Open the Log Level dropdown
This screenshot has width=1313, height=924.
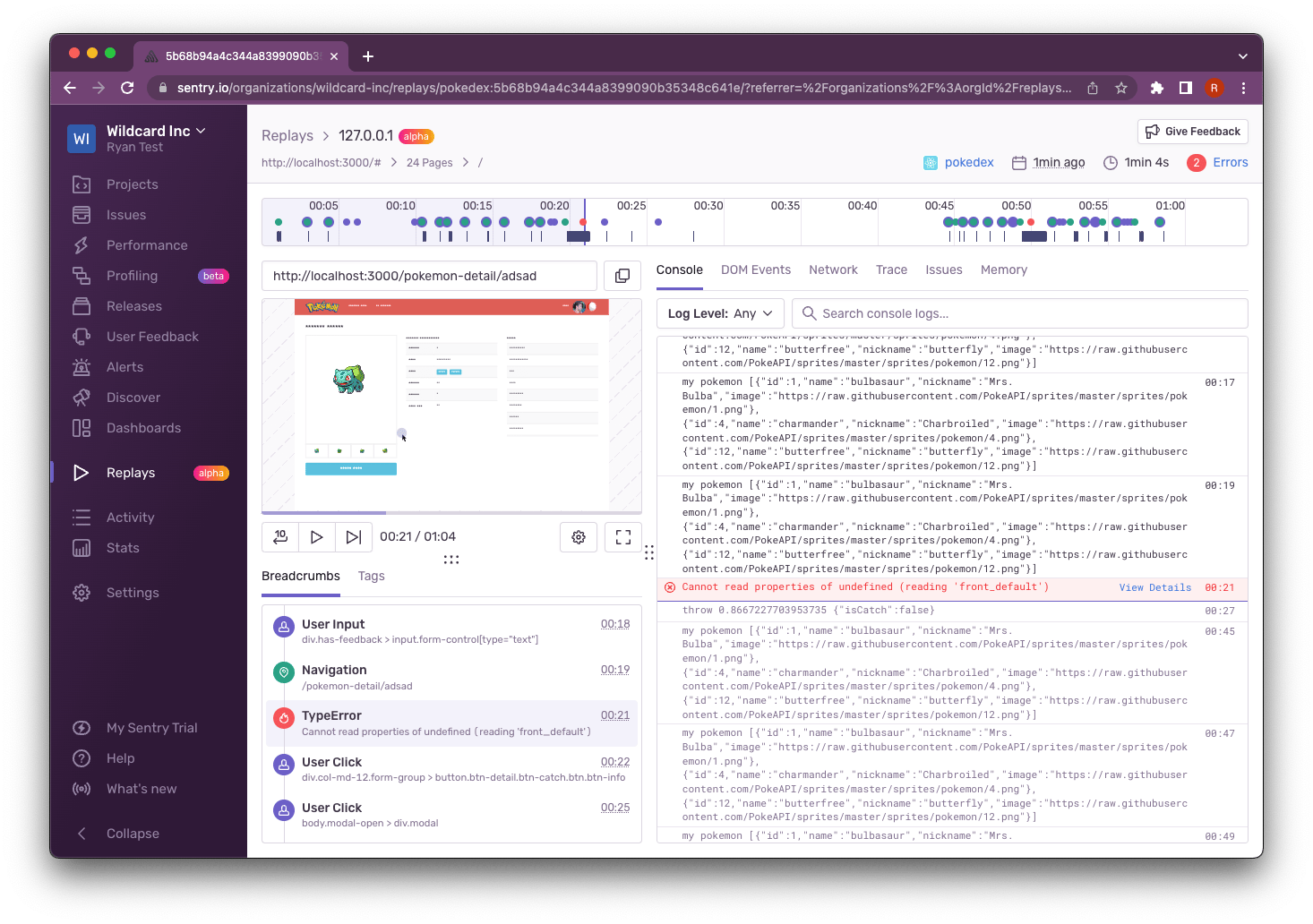point(721,313)
